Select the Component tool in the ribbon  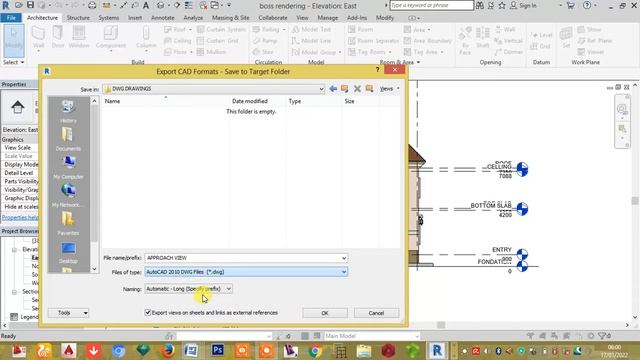pyautogui.click(x=111, y=38)
